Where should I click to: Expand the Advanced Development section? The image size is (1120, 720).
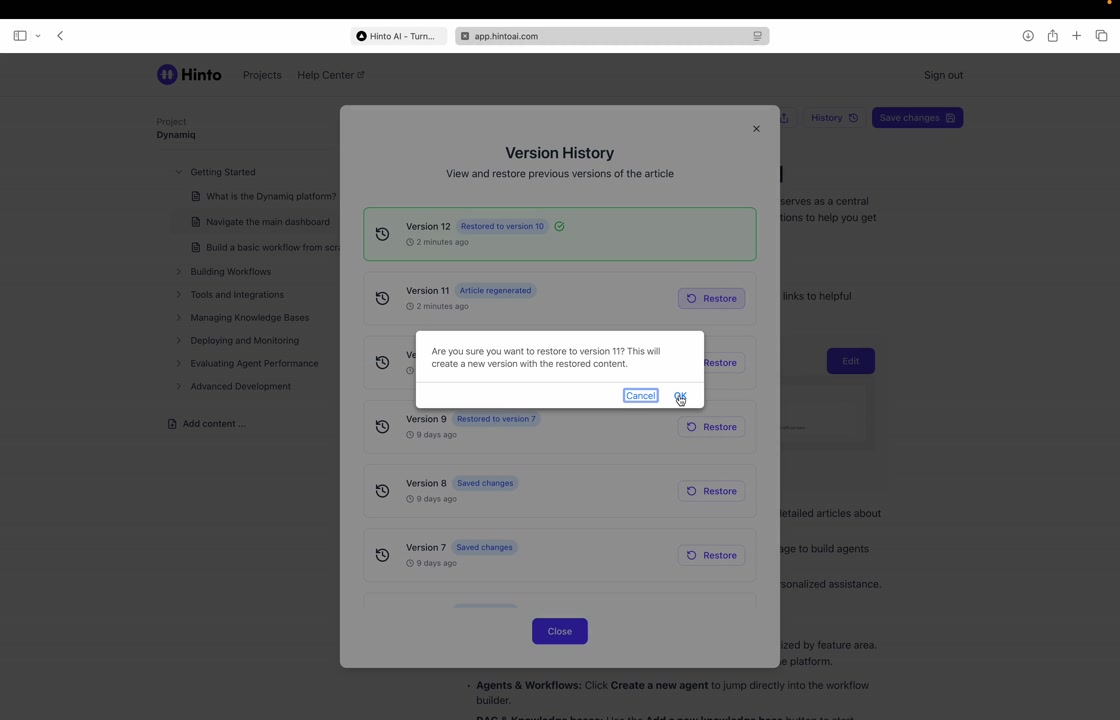179,386
